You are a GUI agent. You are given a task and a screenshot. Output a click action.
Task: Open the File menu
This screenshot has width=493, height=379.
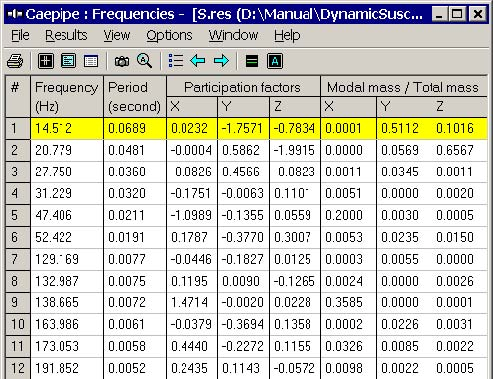[20, 35]
